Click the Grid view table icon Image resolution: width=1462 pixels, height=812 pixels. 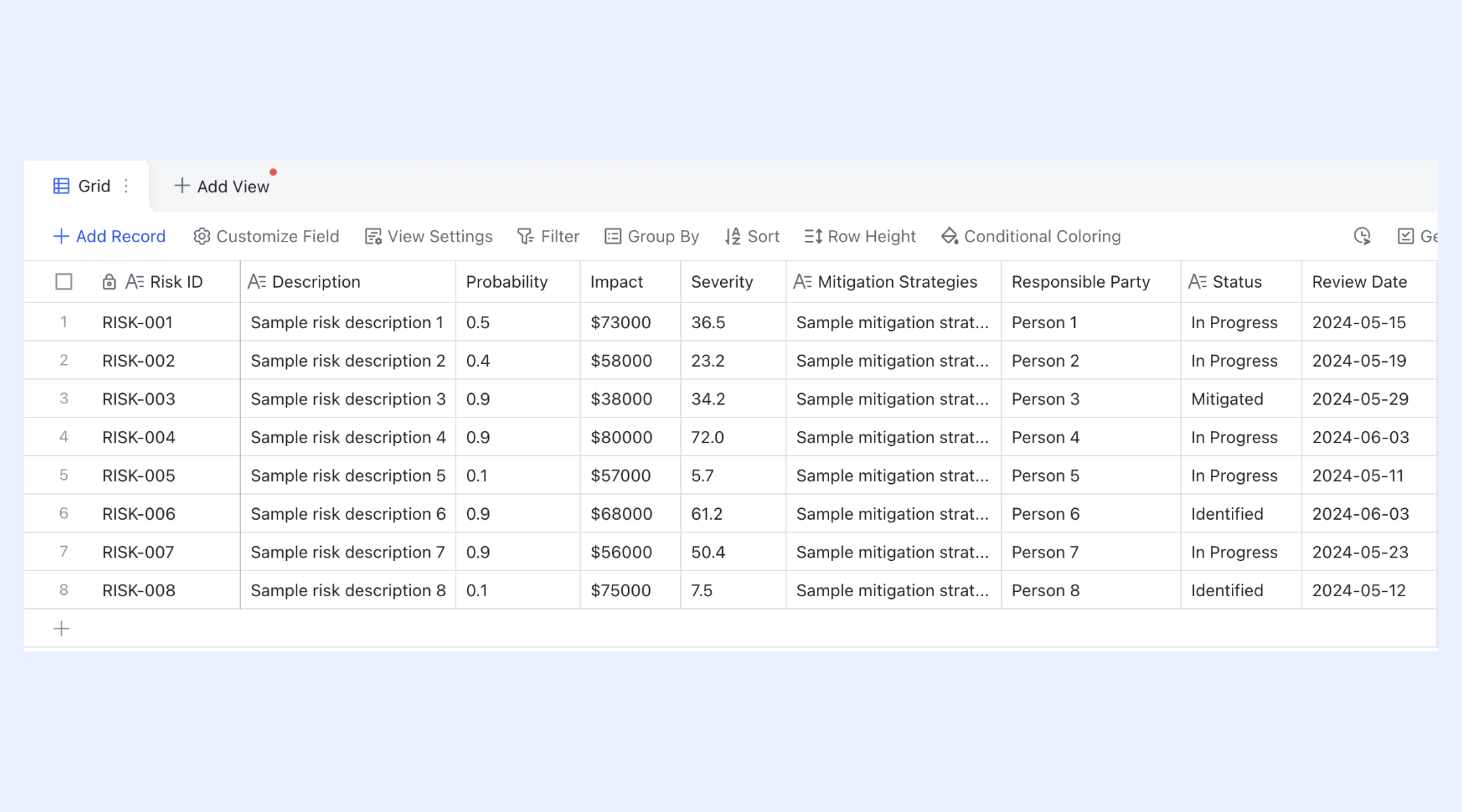[61, 186]
